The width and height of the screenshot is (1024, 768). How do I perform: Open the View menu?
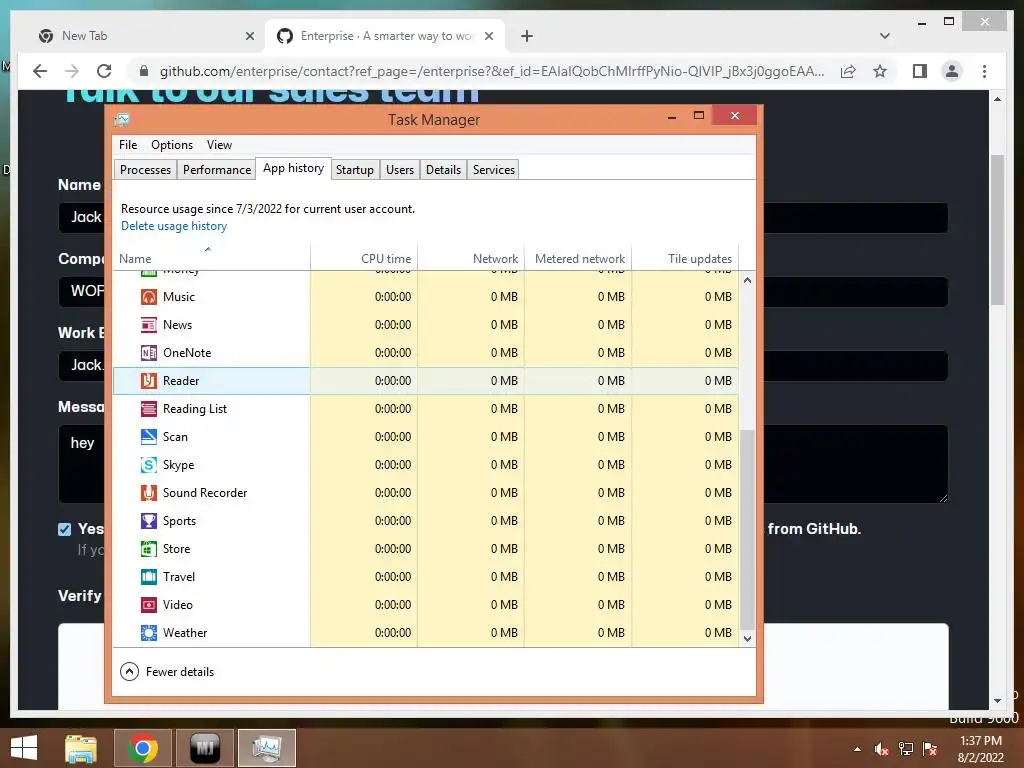(219, 145)
